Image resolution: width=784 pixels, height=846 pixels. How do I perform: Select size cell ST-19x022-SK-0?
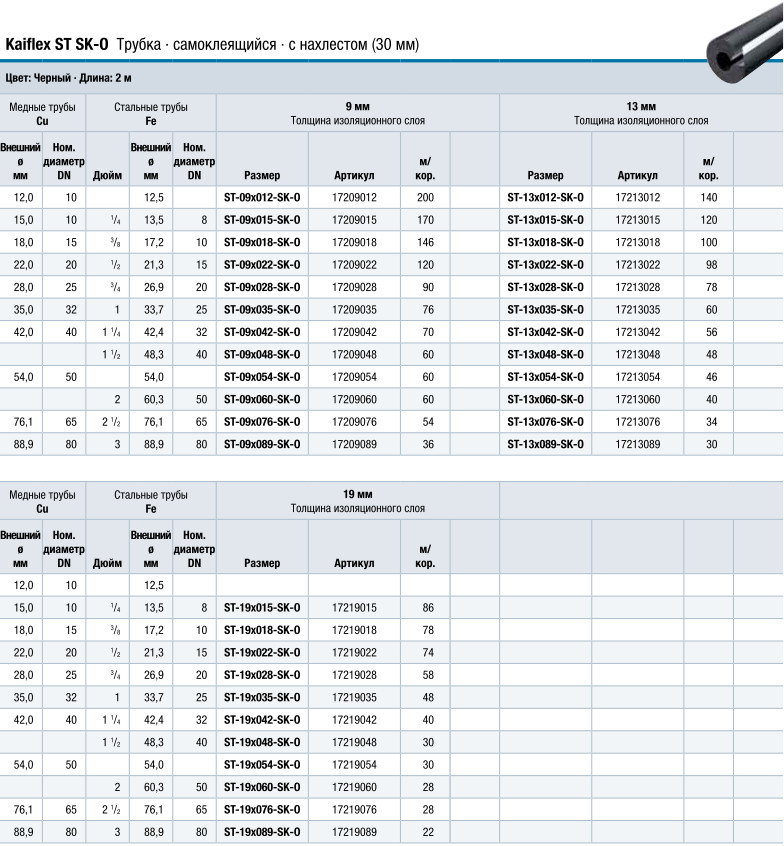tap(262, 653)
